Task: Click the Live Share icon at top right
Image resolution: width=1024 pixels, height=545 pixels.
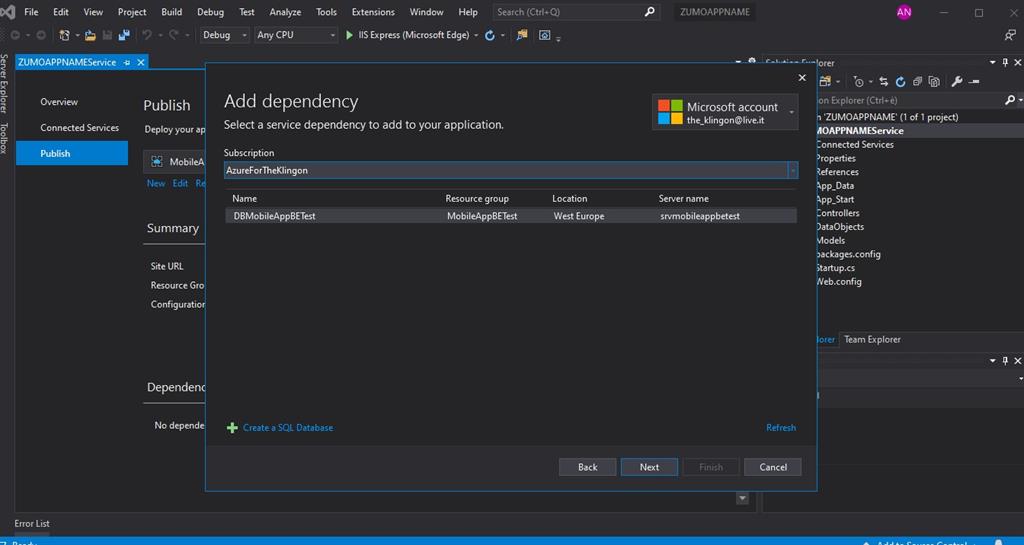Action: click(x=1009, y=35)
